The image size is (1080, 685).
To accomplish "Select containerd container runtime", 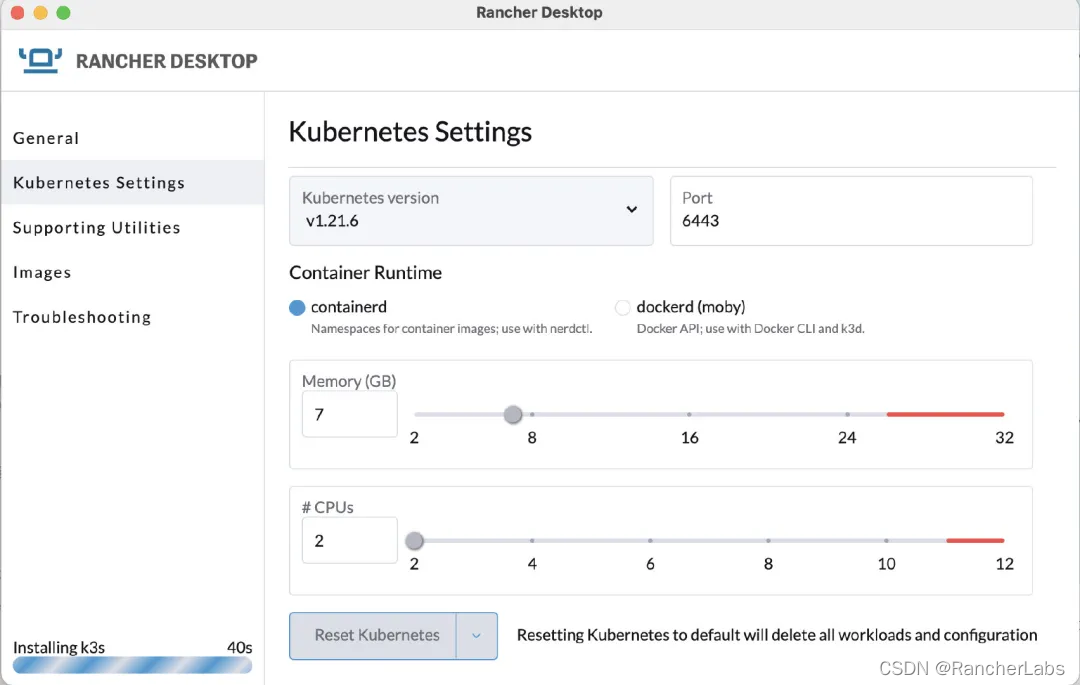I will (297, 308).
